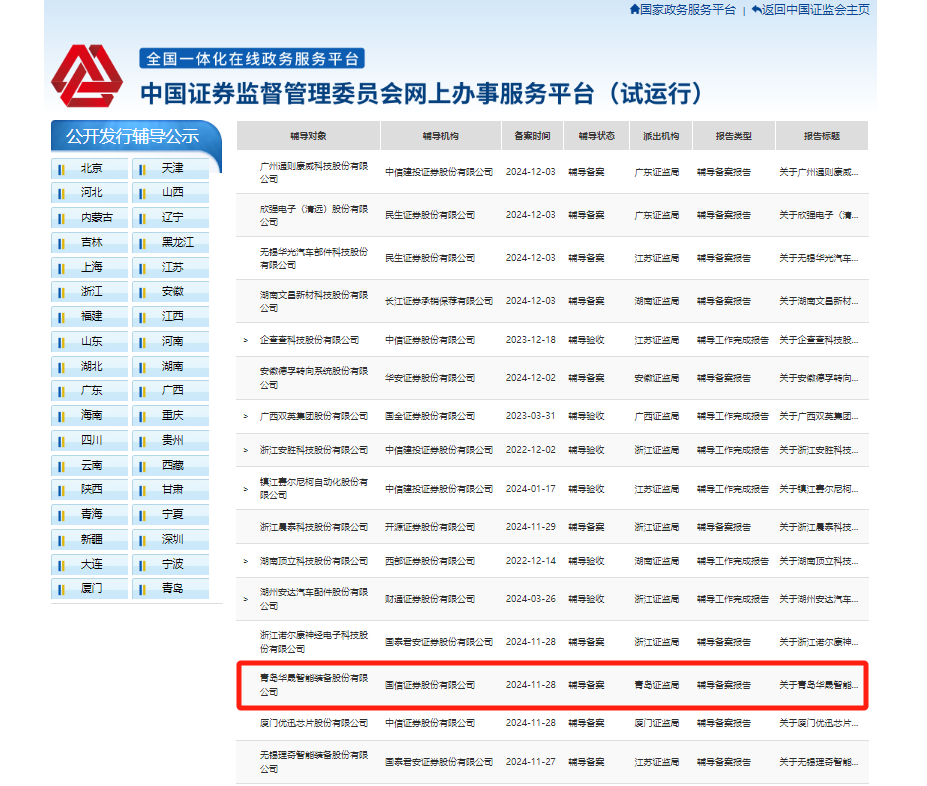Open the 国家政务服务平台 link
This screenshot has height=786, width=927.
pyautogui.click(x=688, y=9)
